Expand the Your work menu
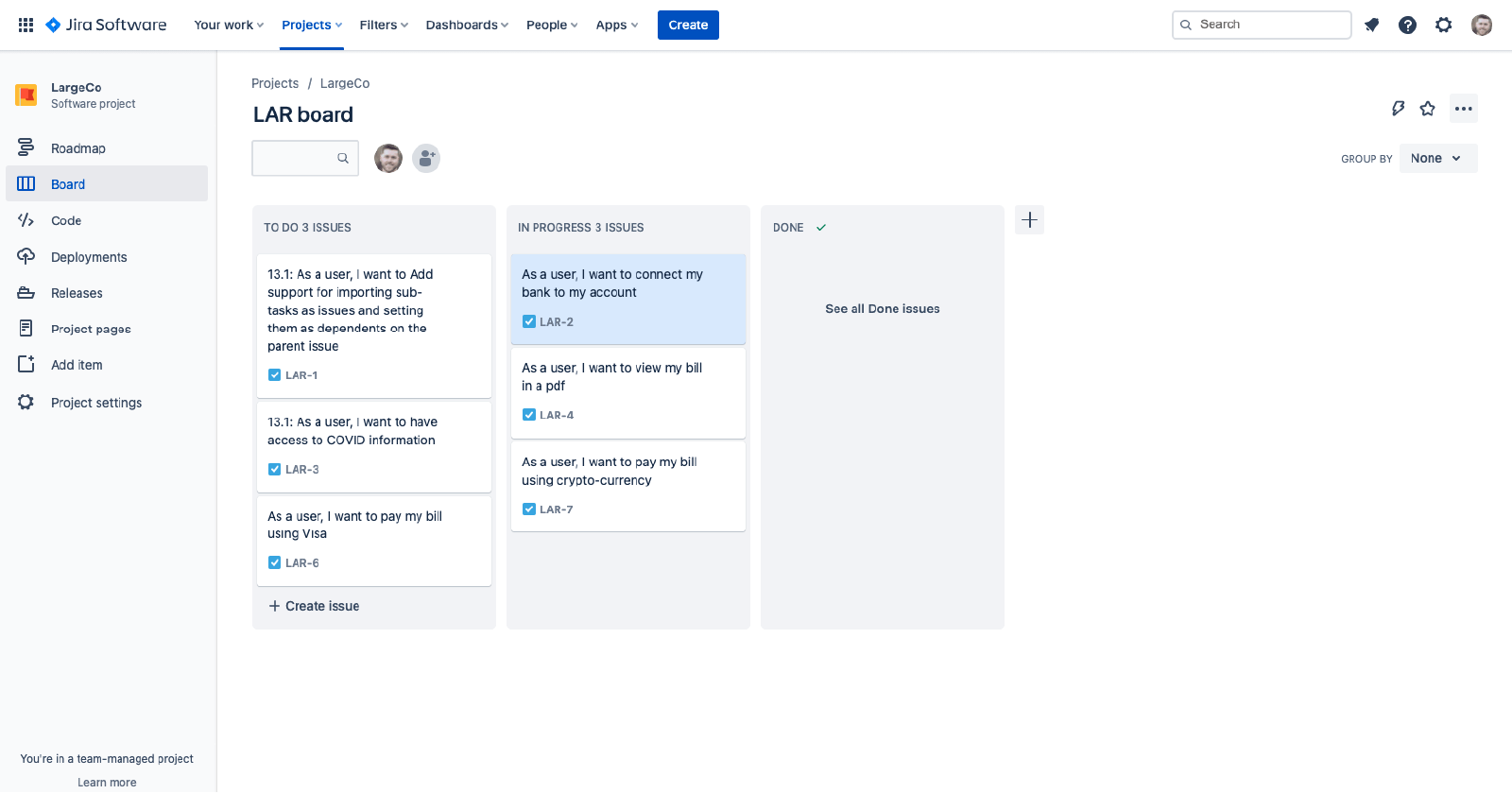The height and width of the screenshot is (794, 1512). [229, 26]
